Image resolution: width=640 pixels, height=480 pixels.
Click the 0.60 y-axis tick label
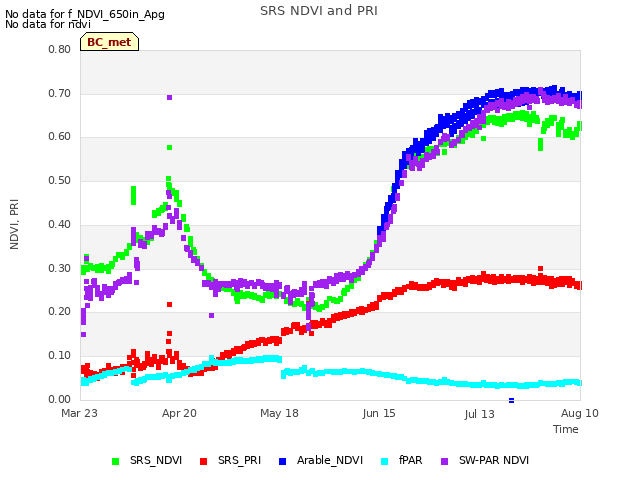pos(60,136)
